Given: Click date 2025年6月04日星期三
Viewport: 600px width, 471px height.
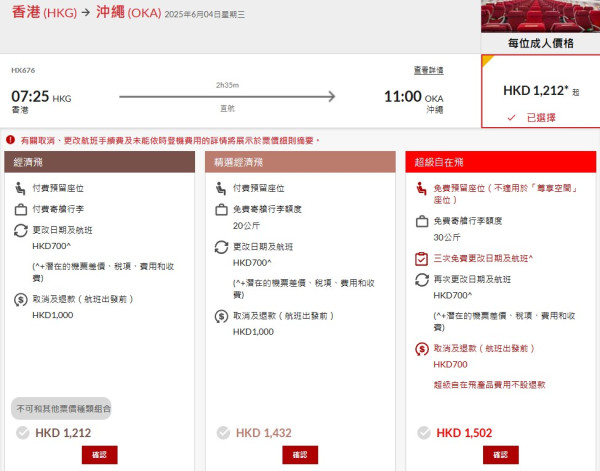Looking at the screenshot, I should (205, 15).
